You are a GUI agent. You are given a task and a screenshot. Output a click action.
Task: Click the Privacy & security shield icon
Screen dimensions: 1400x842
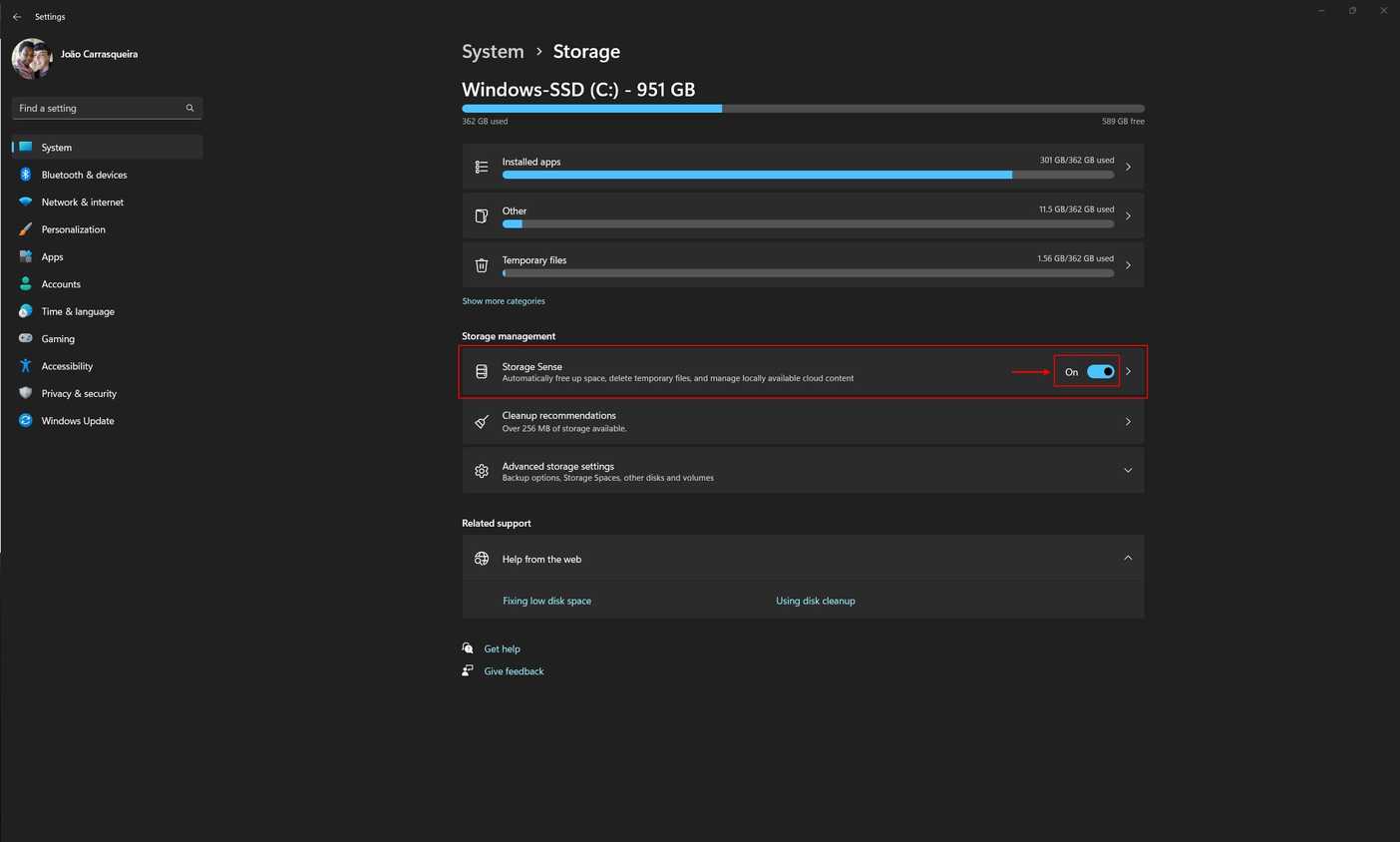26,393
